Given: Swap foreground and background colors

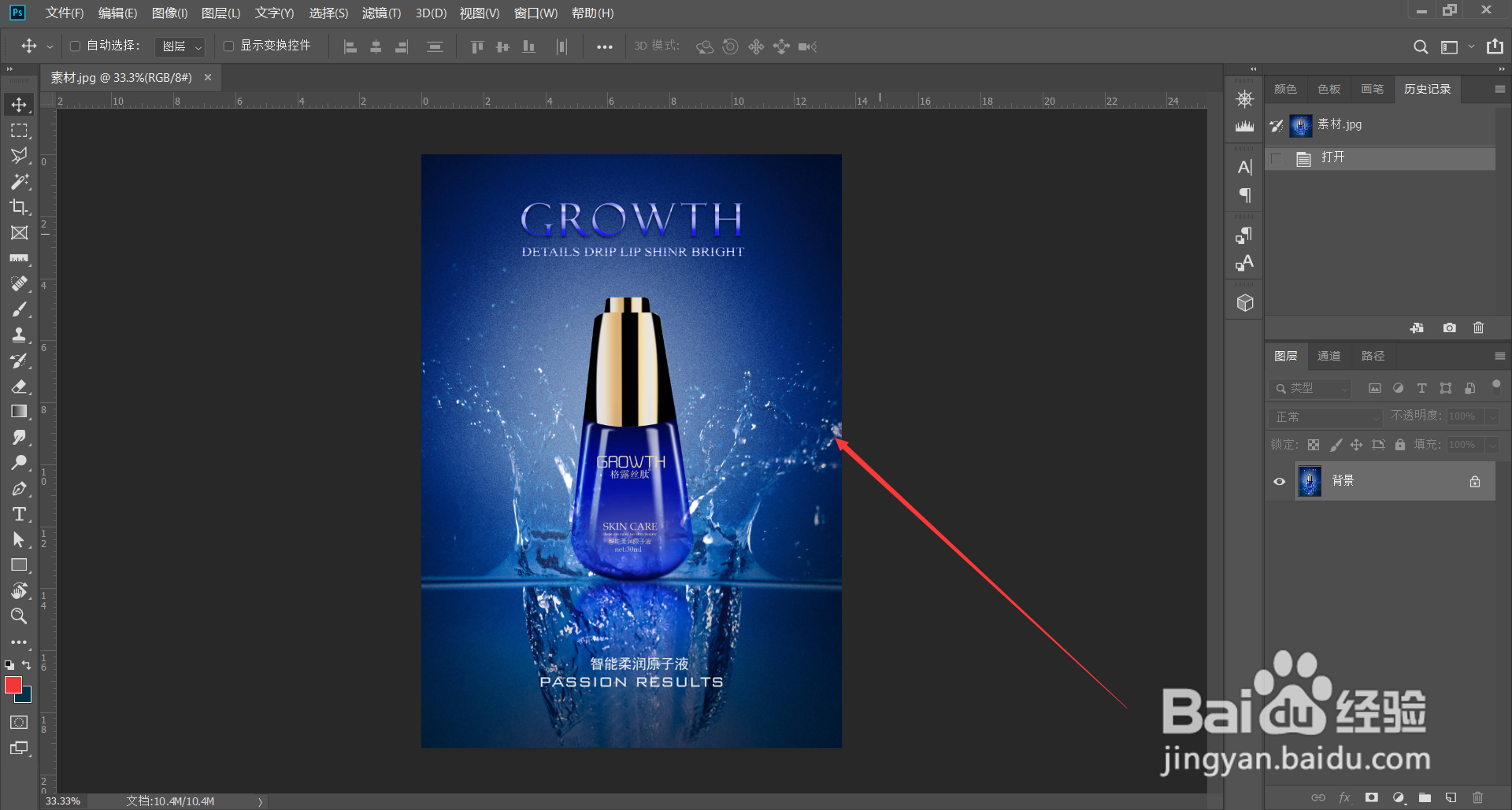Looking at the screenshot, I should pos(27,665).
